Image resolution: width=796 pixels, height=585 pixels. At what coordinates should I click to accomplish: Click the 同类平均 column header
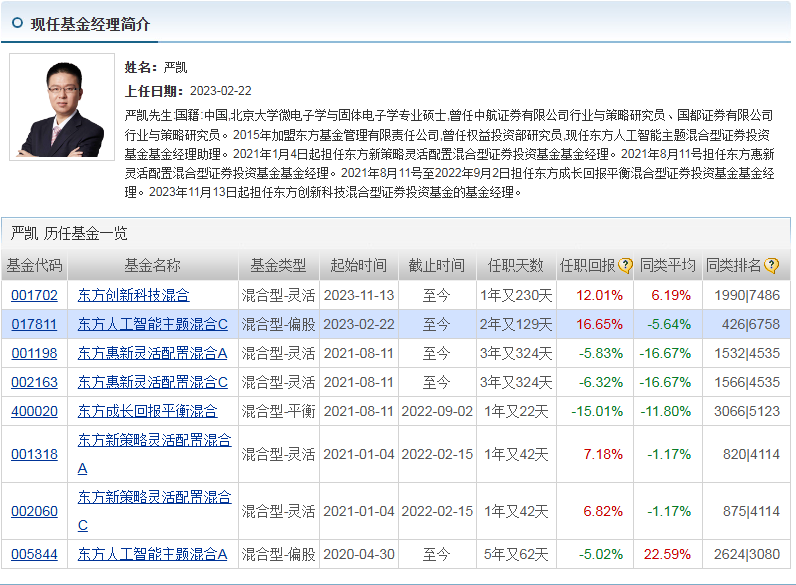click(668, 265)
